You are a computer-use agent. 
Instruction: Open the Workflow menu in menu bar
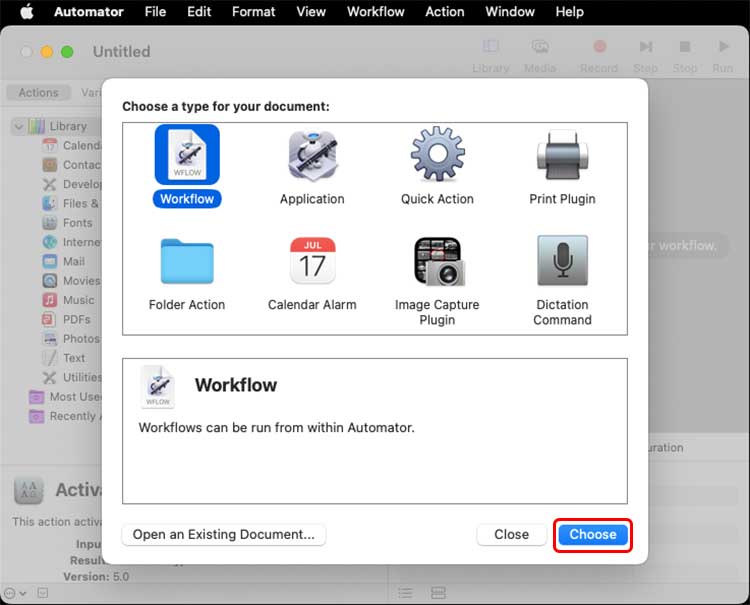point(375,11)
